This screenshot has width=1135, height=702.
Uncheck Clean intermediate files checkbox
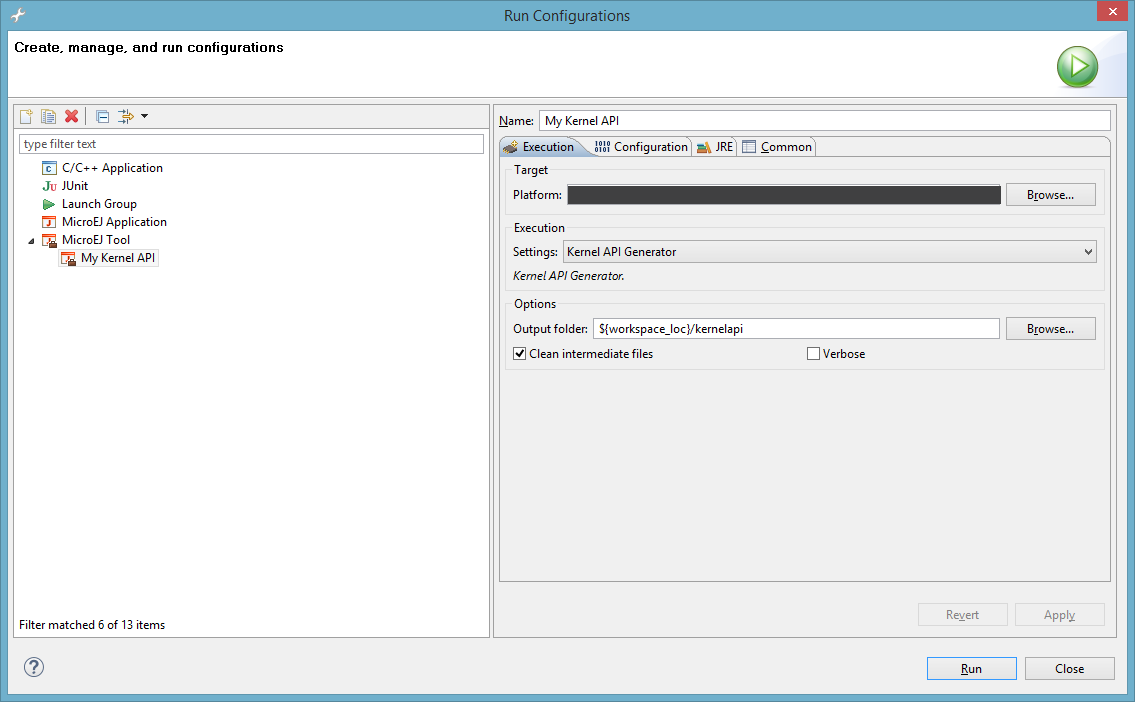(520, 354)
